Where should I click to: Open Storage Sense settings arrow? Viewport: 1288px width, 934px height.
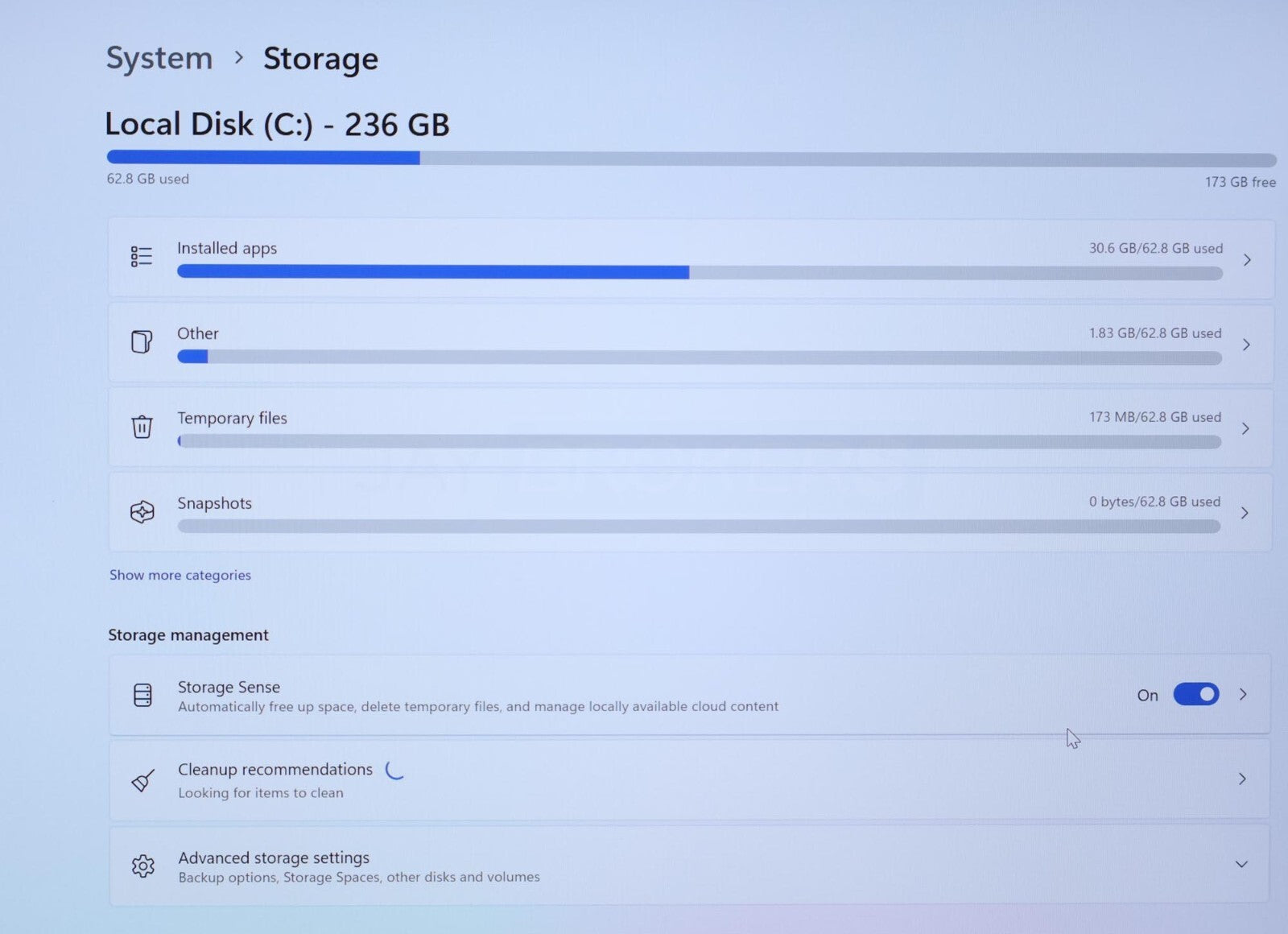tap(1243, 694)
